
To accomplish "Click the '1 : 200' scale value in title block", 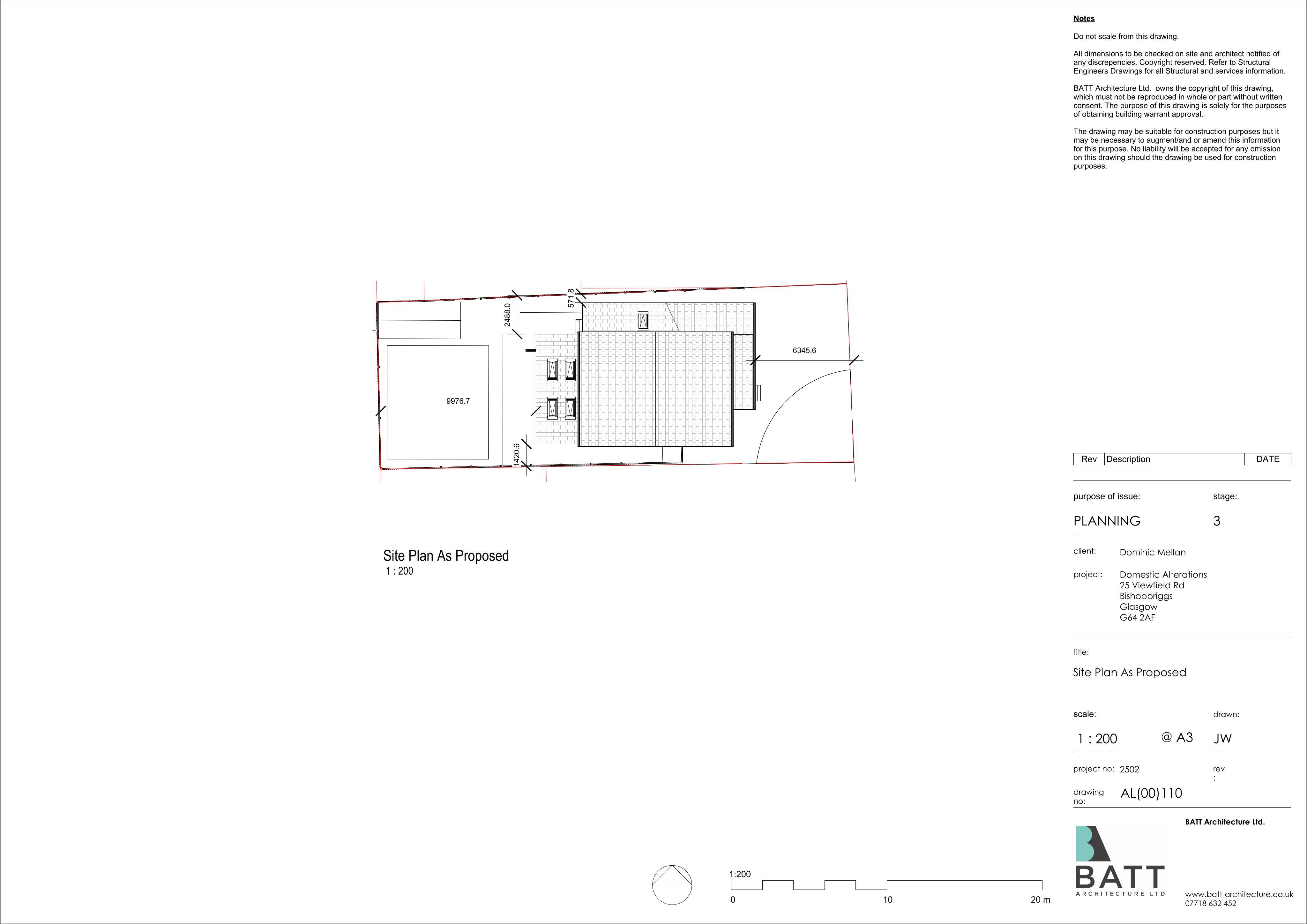I will [1097, 739].
